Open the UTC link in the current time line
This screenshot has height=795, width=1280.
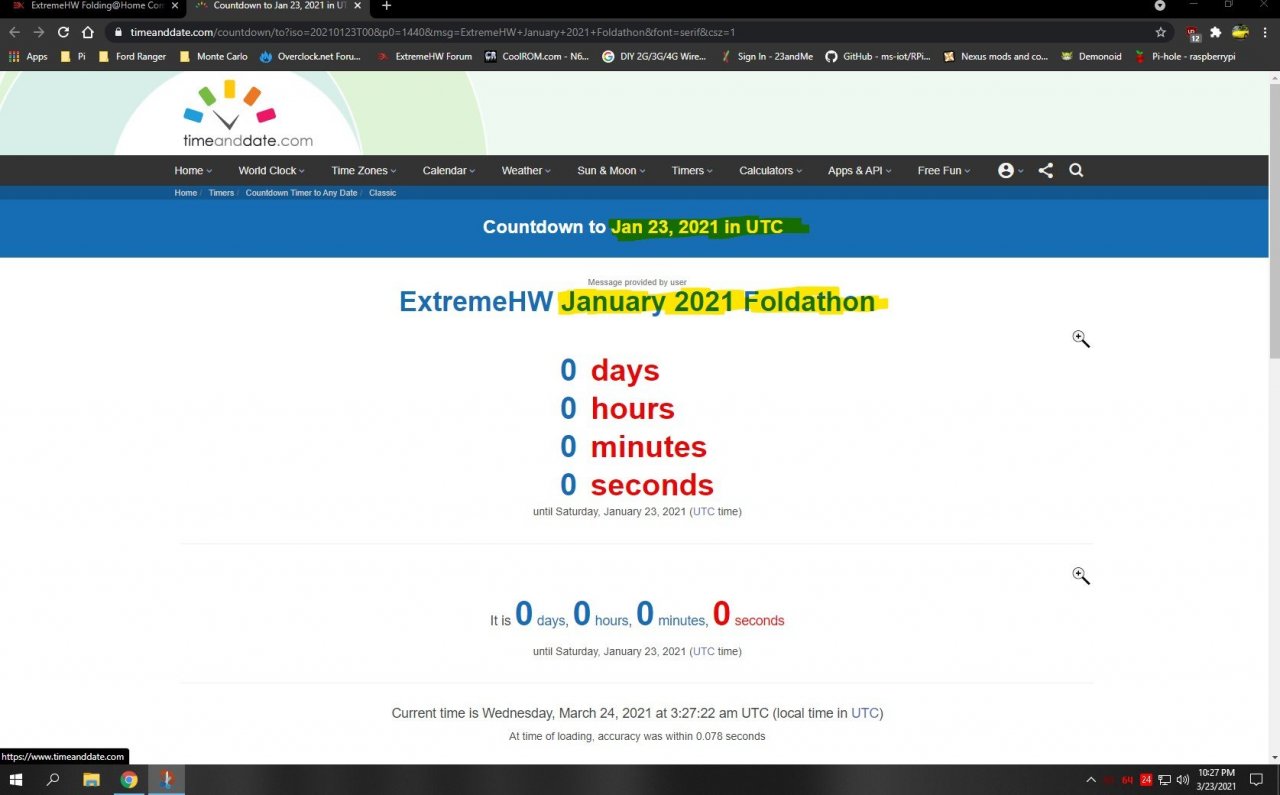point(864,713)
